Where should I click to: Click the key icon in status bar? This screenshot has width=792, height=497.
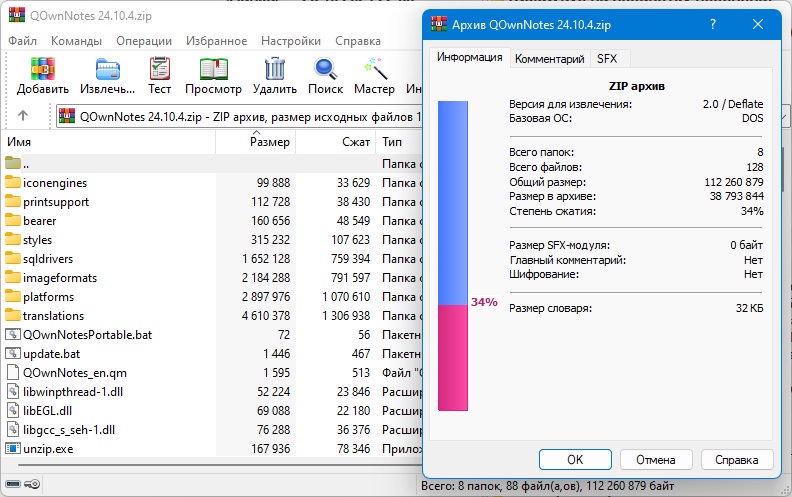[x=32, y=484]
